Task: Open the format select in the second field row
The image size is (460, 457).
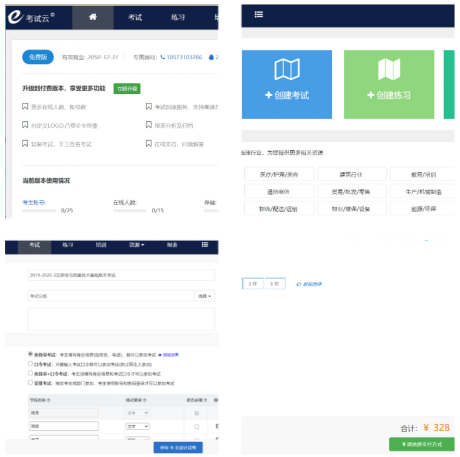Action: [138, 426]
